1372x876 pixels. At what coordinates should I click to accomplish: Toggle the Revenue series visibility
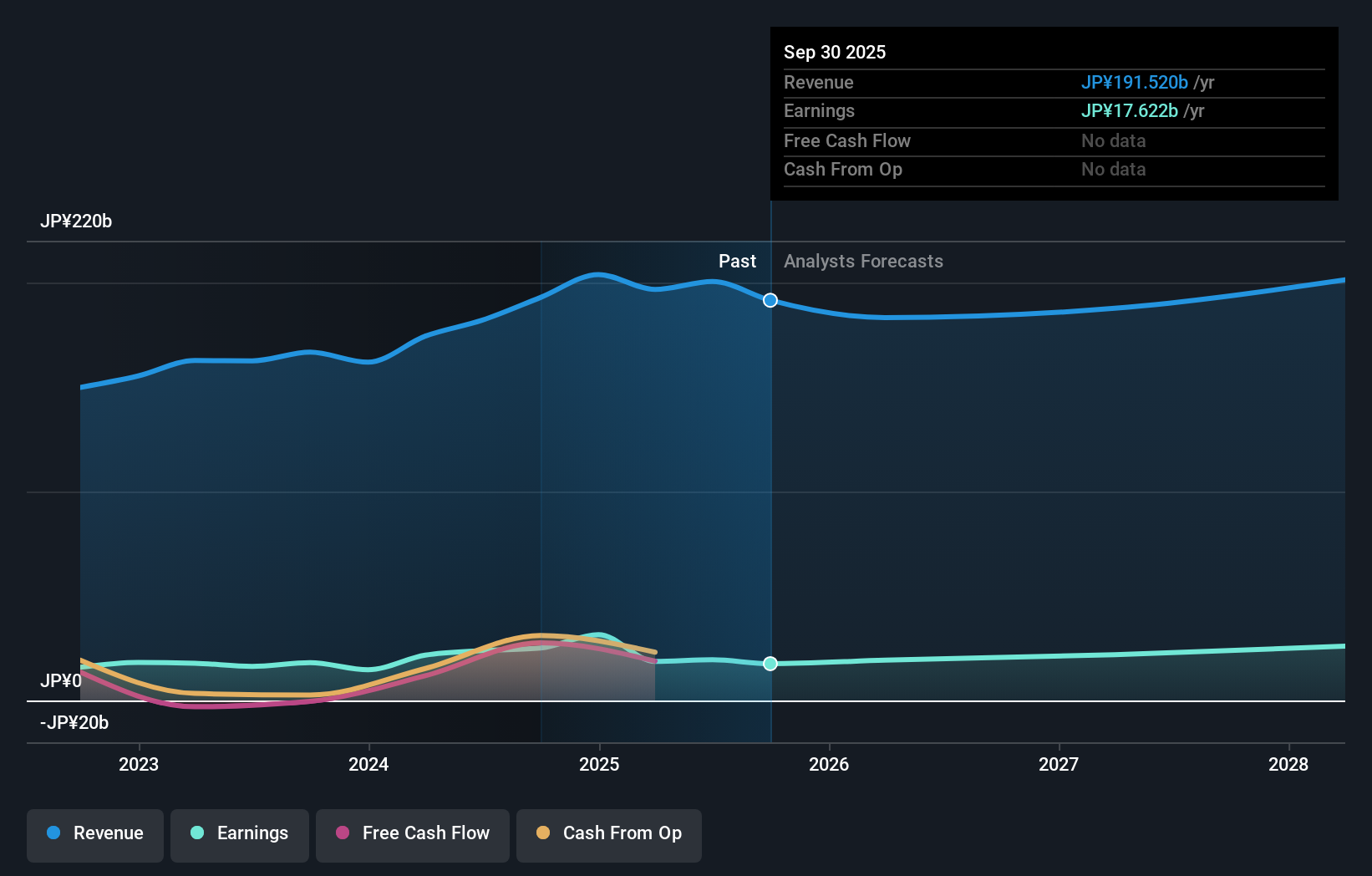pos(94,833)
